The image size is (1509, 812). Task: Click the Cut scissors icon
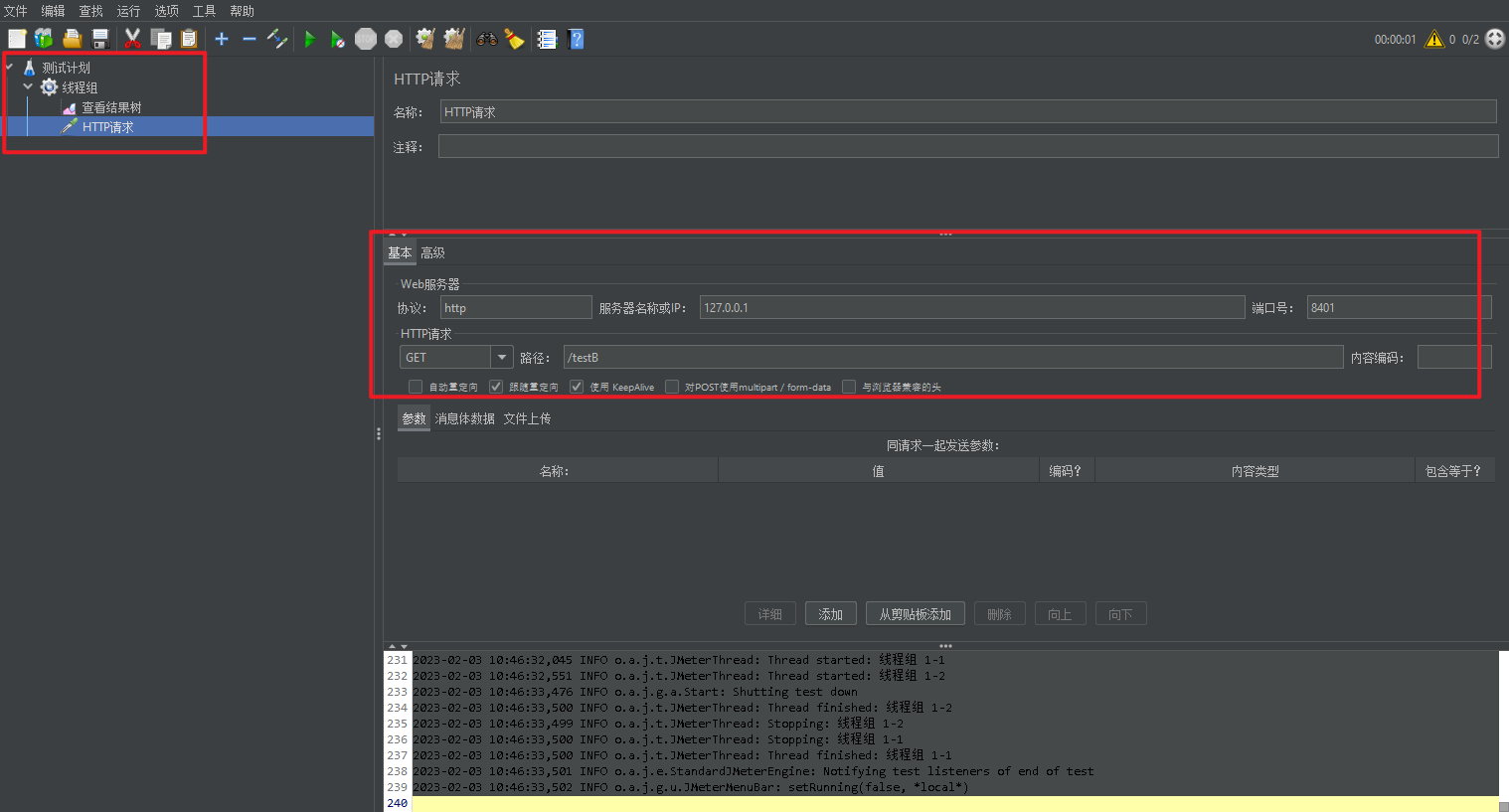click(132, 39)
